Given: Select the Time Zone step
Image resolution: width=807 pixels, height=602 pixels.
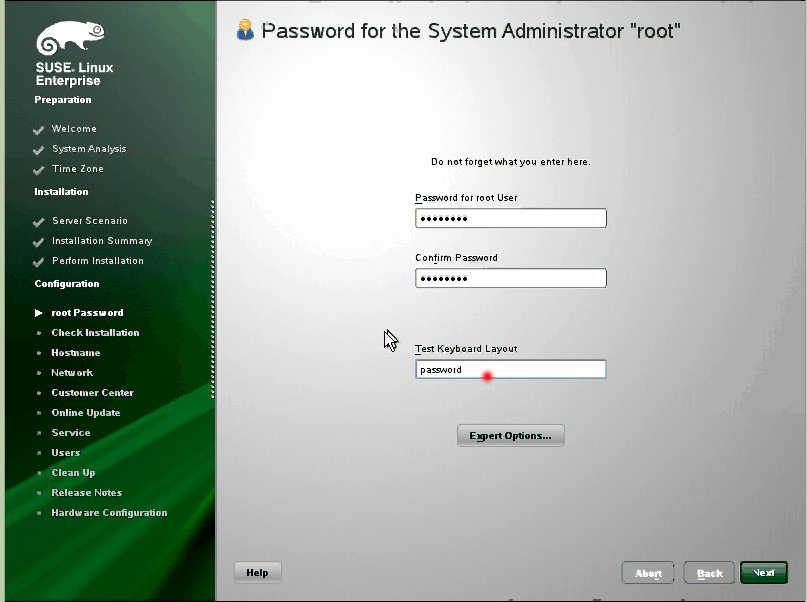Looking at the screenshot, I should (x=78, y=169).
